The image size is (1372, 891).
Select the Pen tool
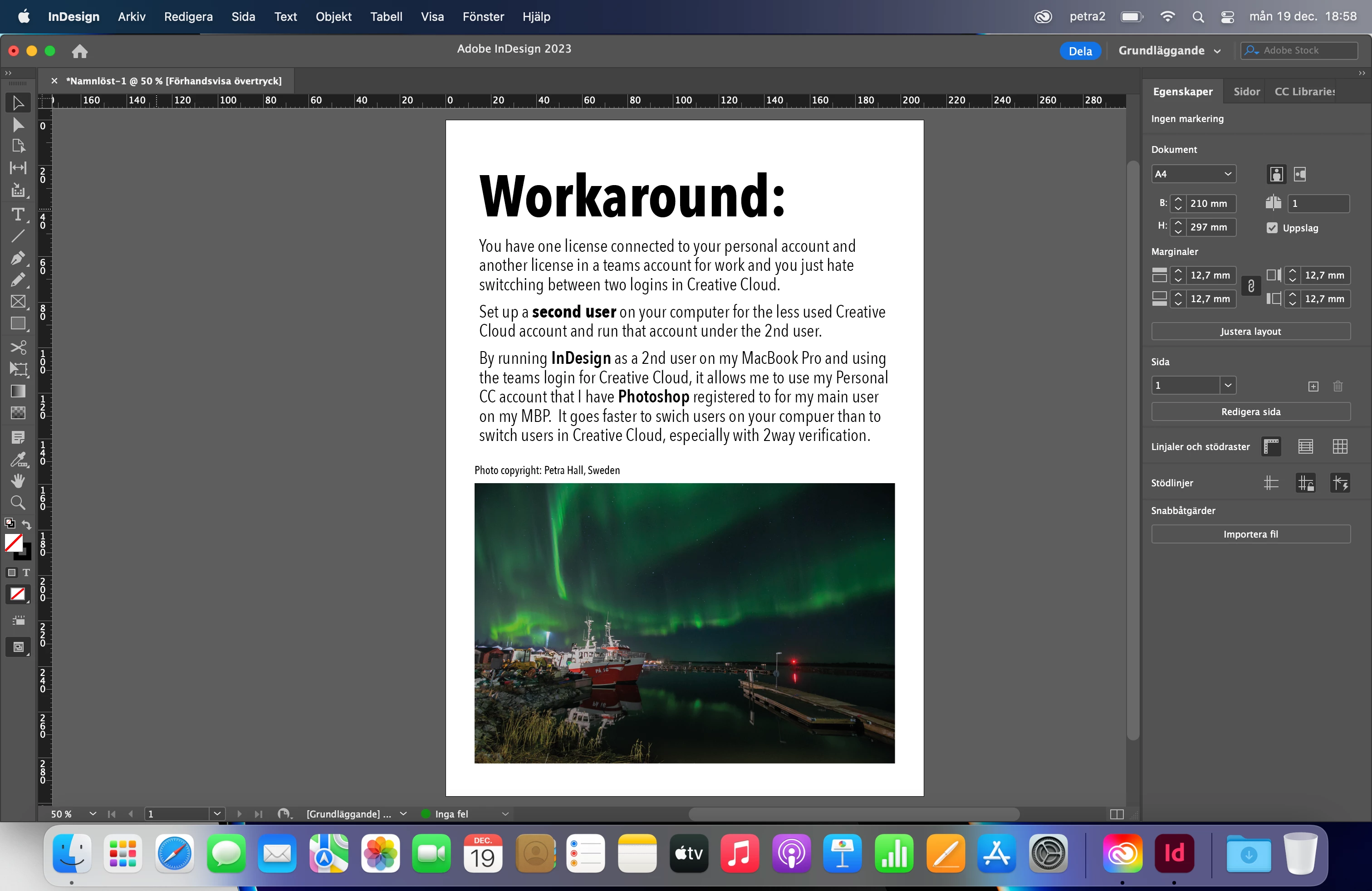[18, 258]
